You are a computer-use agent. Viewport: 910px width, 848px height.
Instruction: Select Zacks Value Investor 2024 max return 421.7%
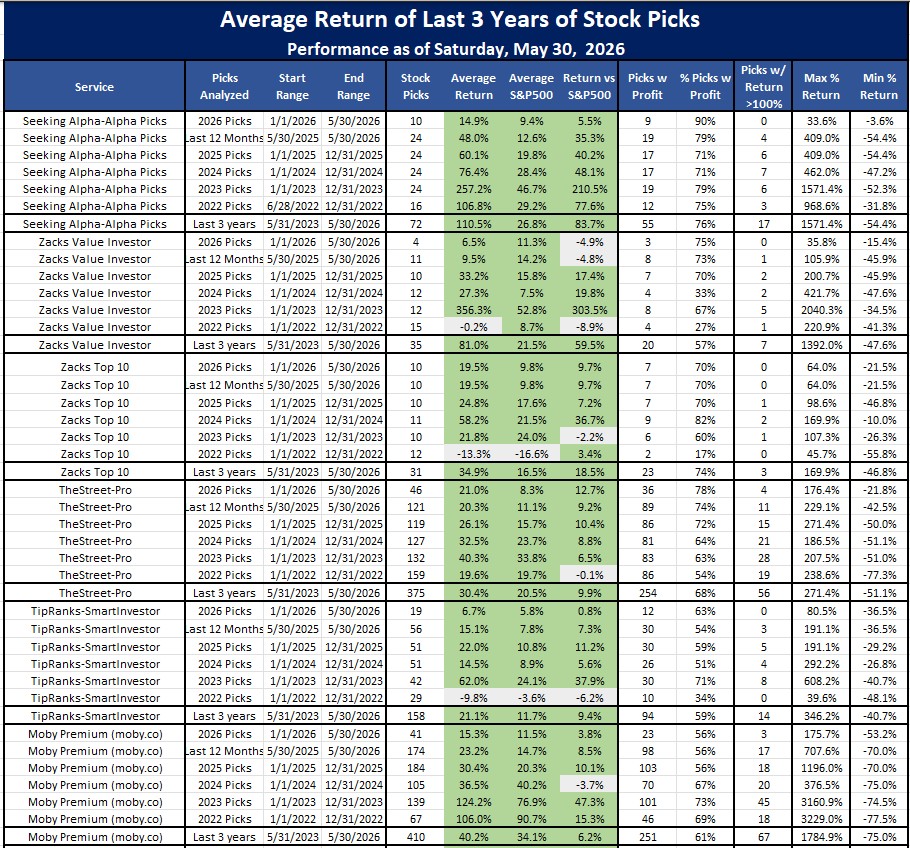point(821,293)
